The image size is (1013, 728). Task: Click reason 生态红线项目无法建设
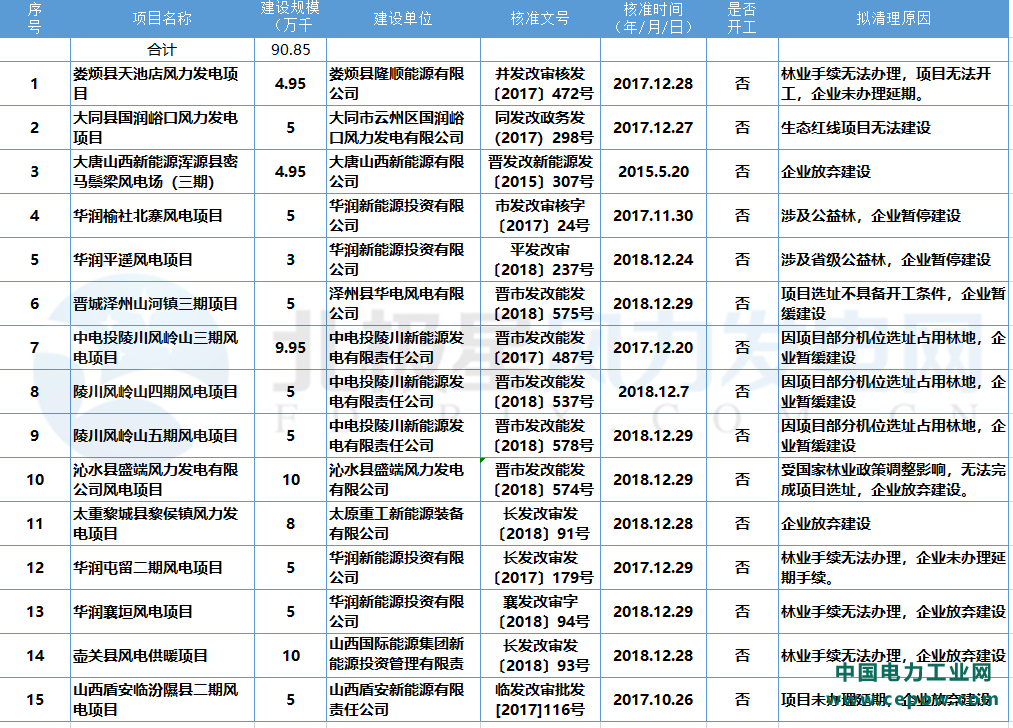click(x=856, y=127)
